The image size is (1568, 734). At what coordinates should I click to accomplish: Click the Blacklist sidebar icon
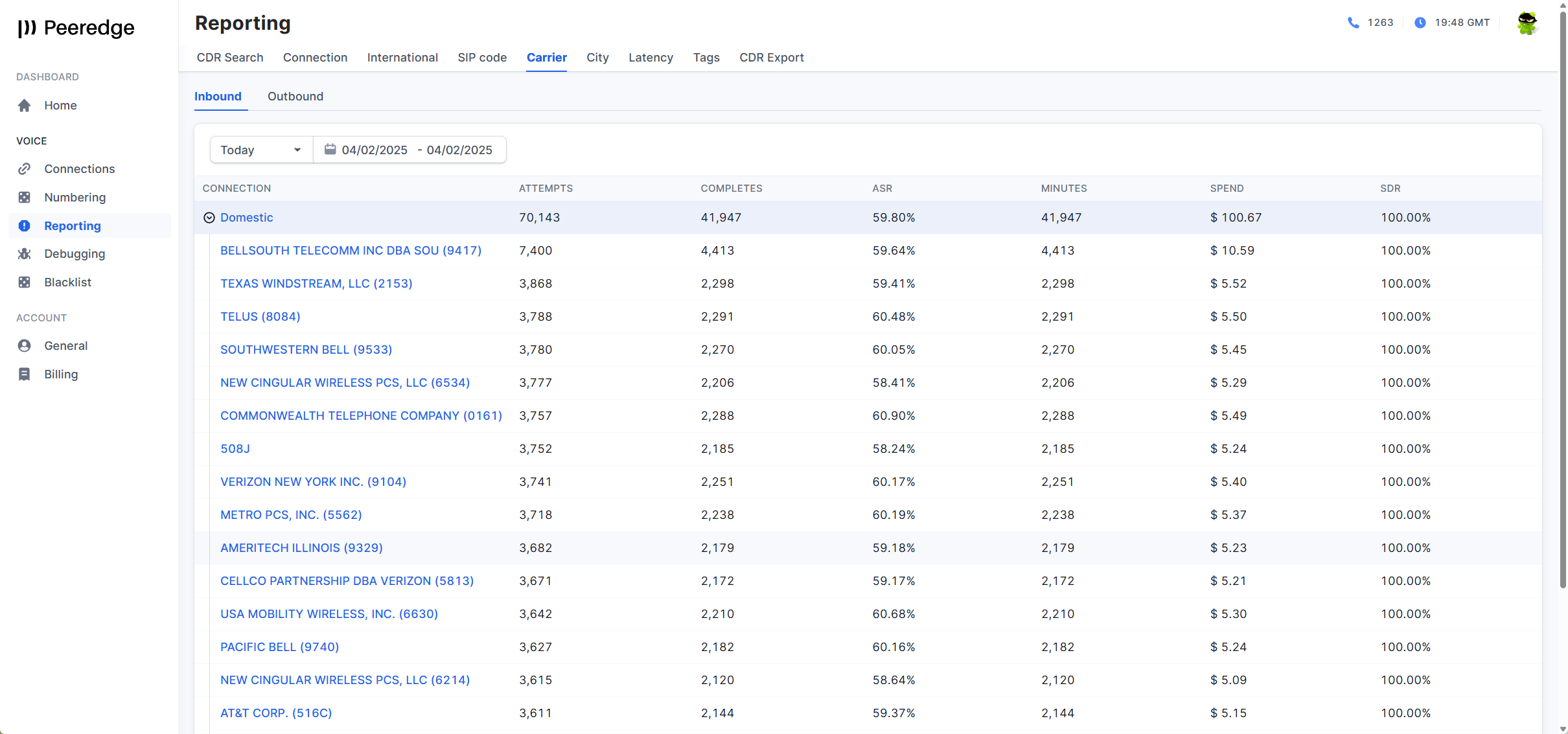click(x=25, y=282)
